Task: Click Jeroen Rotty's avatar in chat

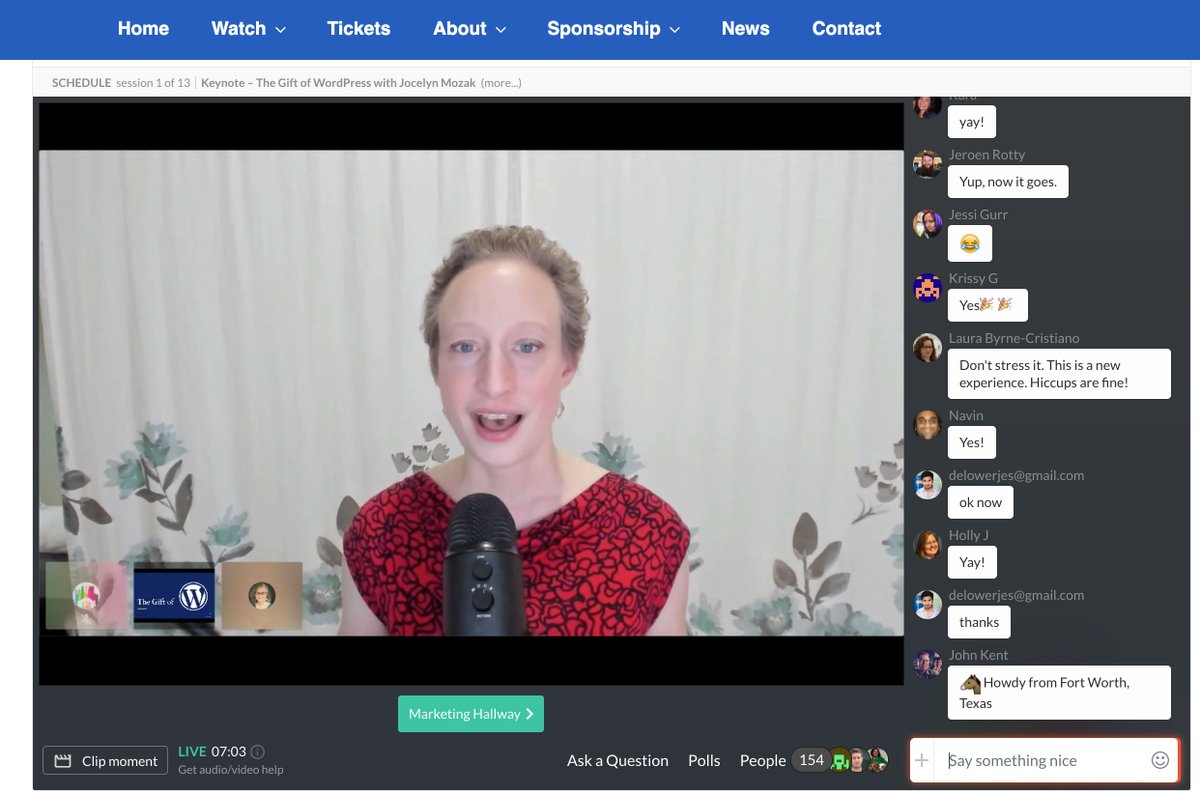Action: coord(928,164)
